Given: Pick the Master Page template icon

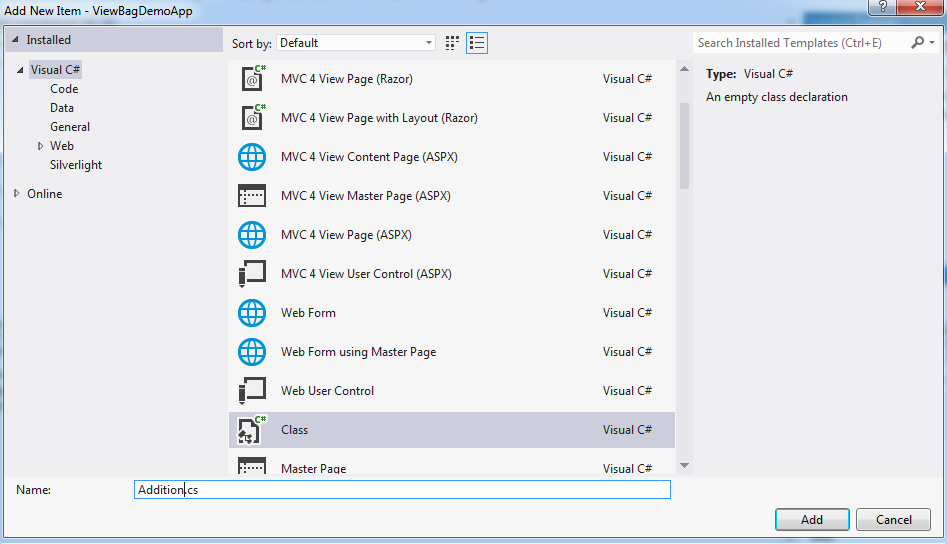Looking at the screenshot, I should (x=252, y=466).
